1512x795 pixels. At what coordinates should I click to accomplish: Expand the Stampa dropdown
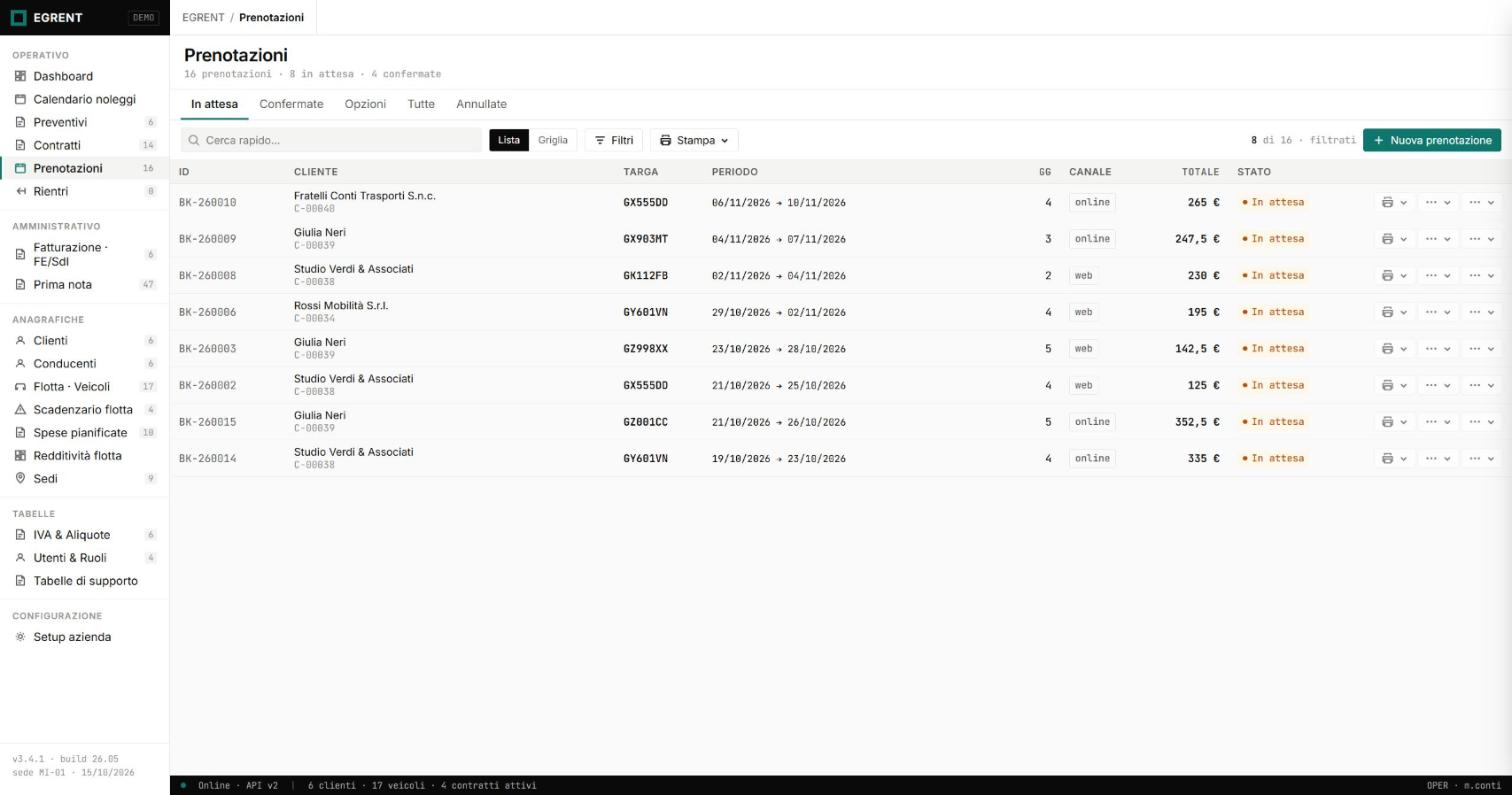694,140
